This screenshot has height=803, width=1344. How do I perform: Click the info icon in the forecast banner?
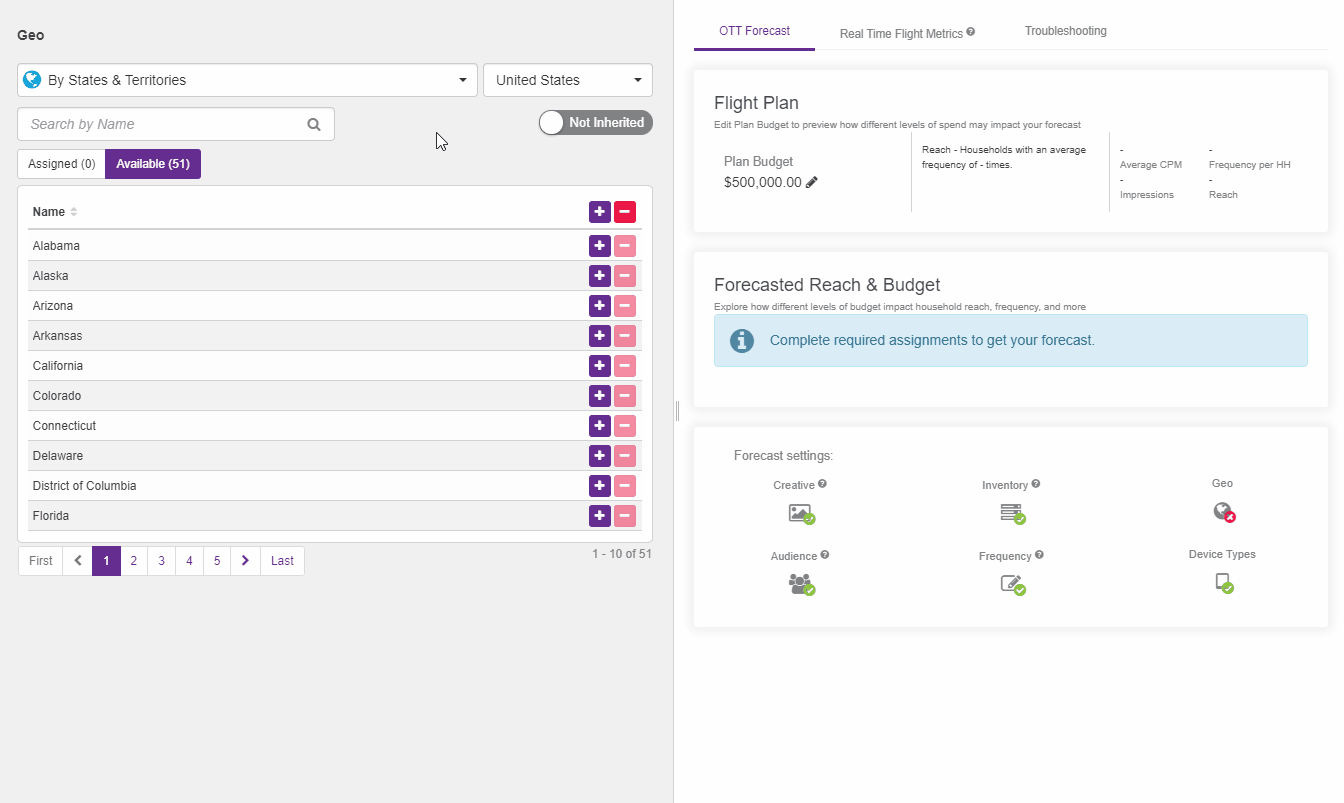pyautogui.click(x=741, y=340)
